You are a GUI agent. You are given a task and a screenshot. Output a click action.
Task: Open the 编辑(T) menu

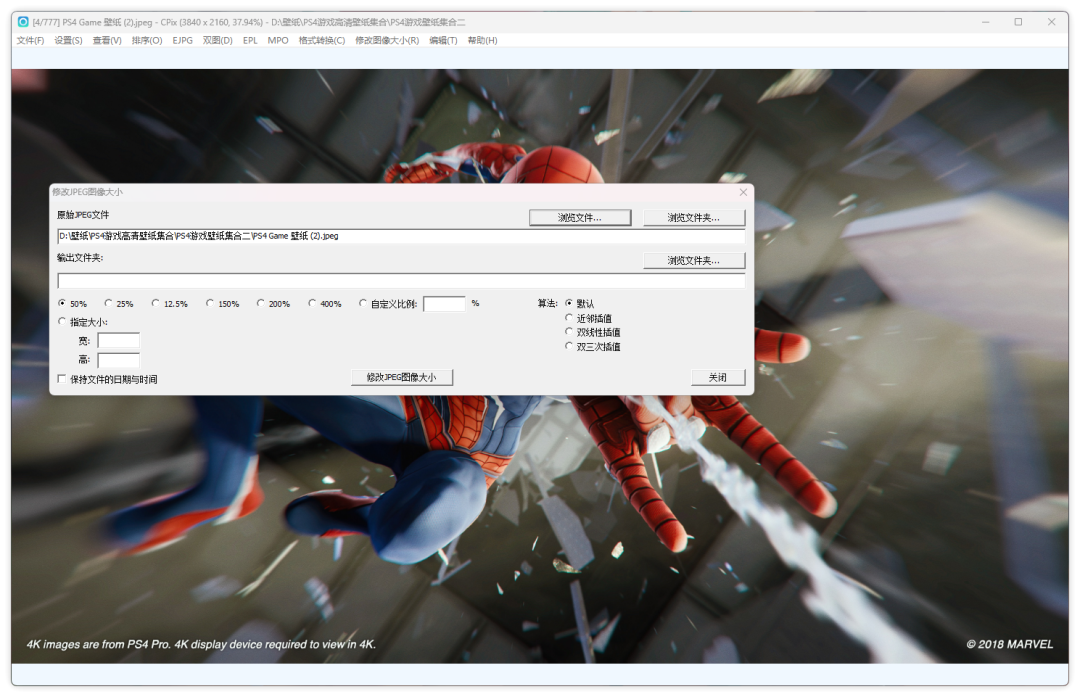click(x=443, y=41)
